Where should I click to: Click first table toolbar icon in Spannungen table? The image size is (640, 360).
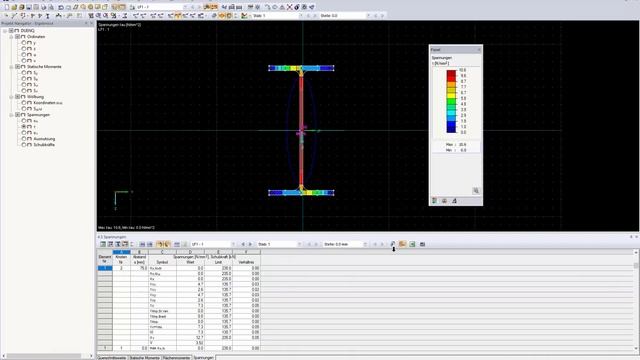(x=103, y=244)
